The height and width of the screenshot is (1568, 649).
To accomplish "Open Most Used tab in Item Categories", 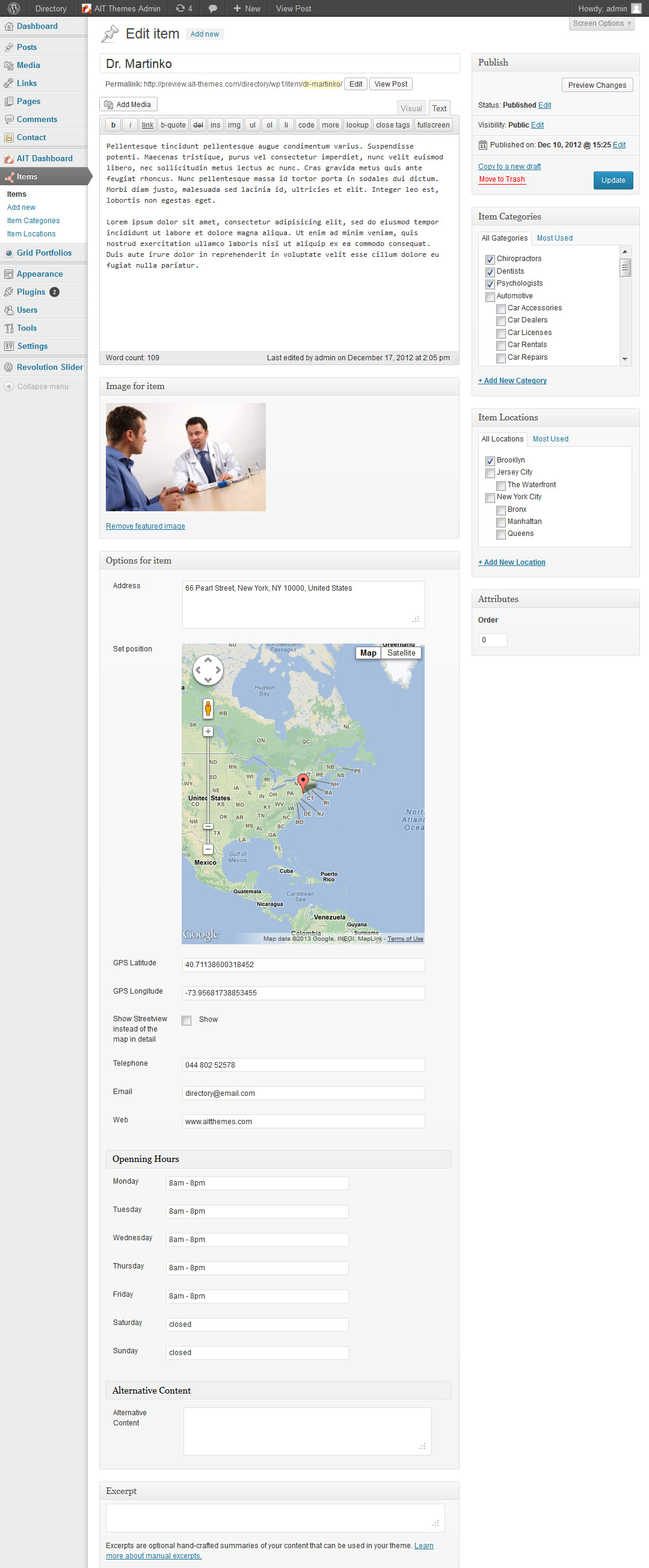I will click(x=554, y=238).
